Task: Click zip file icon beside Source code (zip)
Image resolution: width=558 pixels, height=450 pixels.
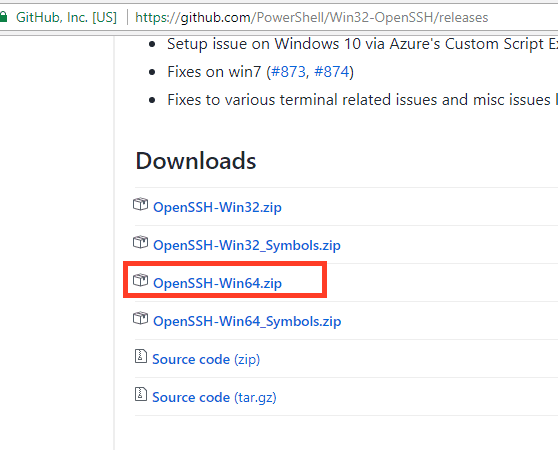Action: pyautogui.click(x=141, y=356)
